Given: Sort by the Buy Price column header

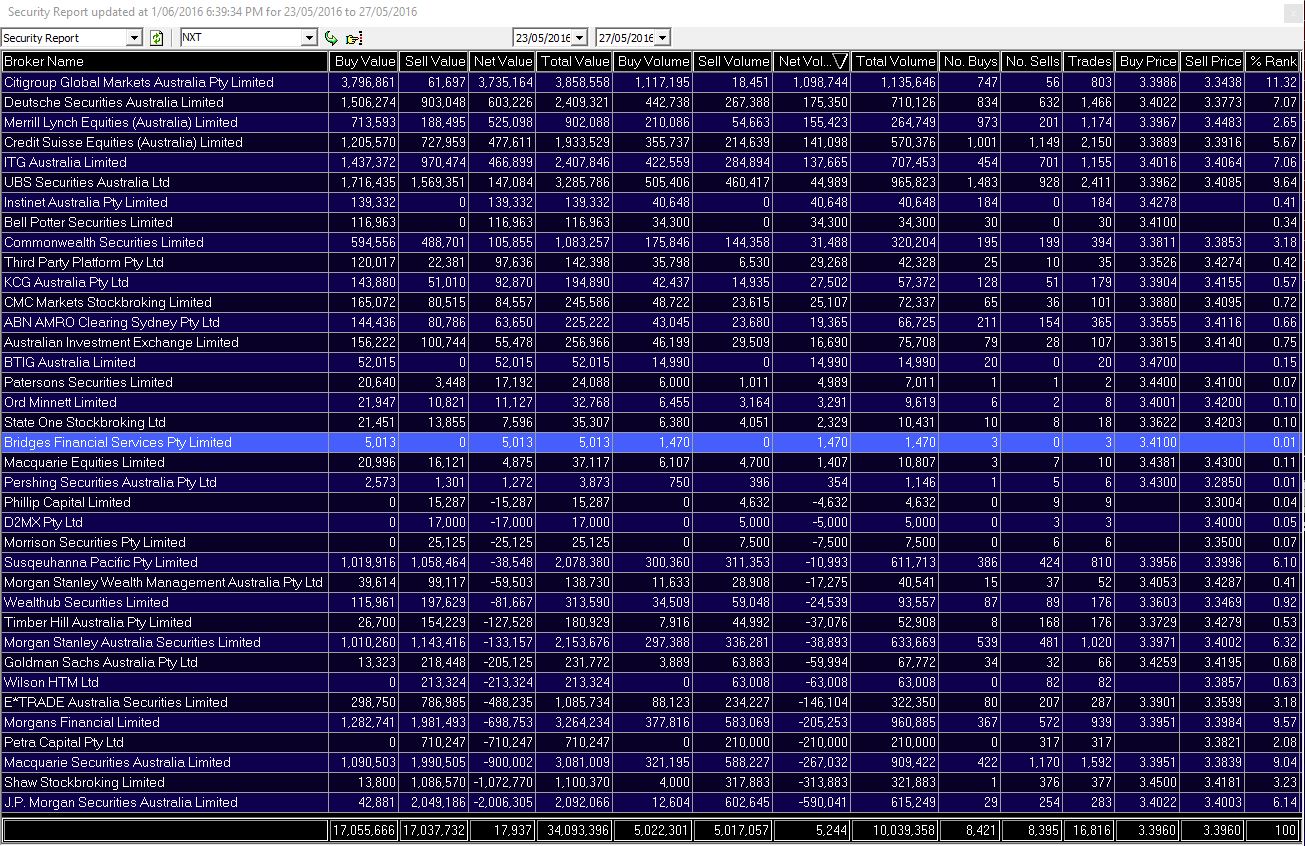Looking at the screenshot, I should (1148, 62).
